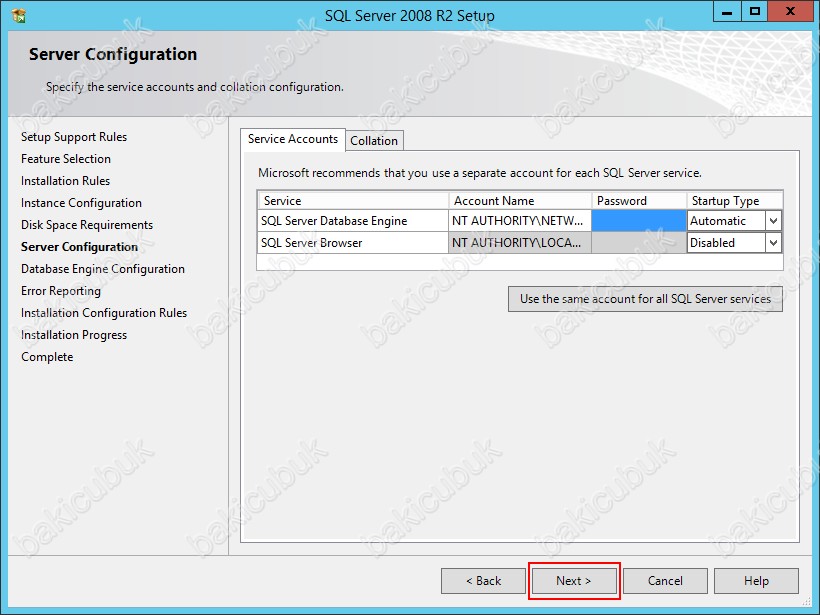Click the bold Server Configuration step in the list

(x=79, y=247)
